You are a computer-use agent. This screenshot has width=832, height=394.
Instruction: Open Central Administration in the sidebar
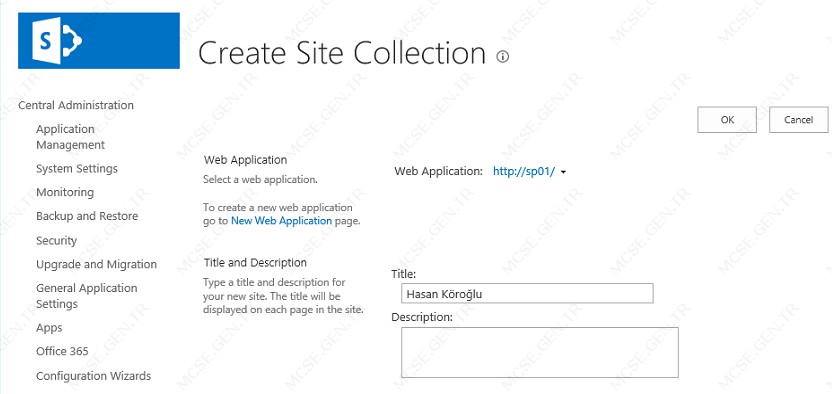[76, 105]
